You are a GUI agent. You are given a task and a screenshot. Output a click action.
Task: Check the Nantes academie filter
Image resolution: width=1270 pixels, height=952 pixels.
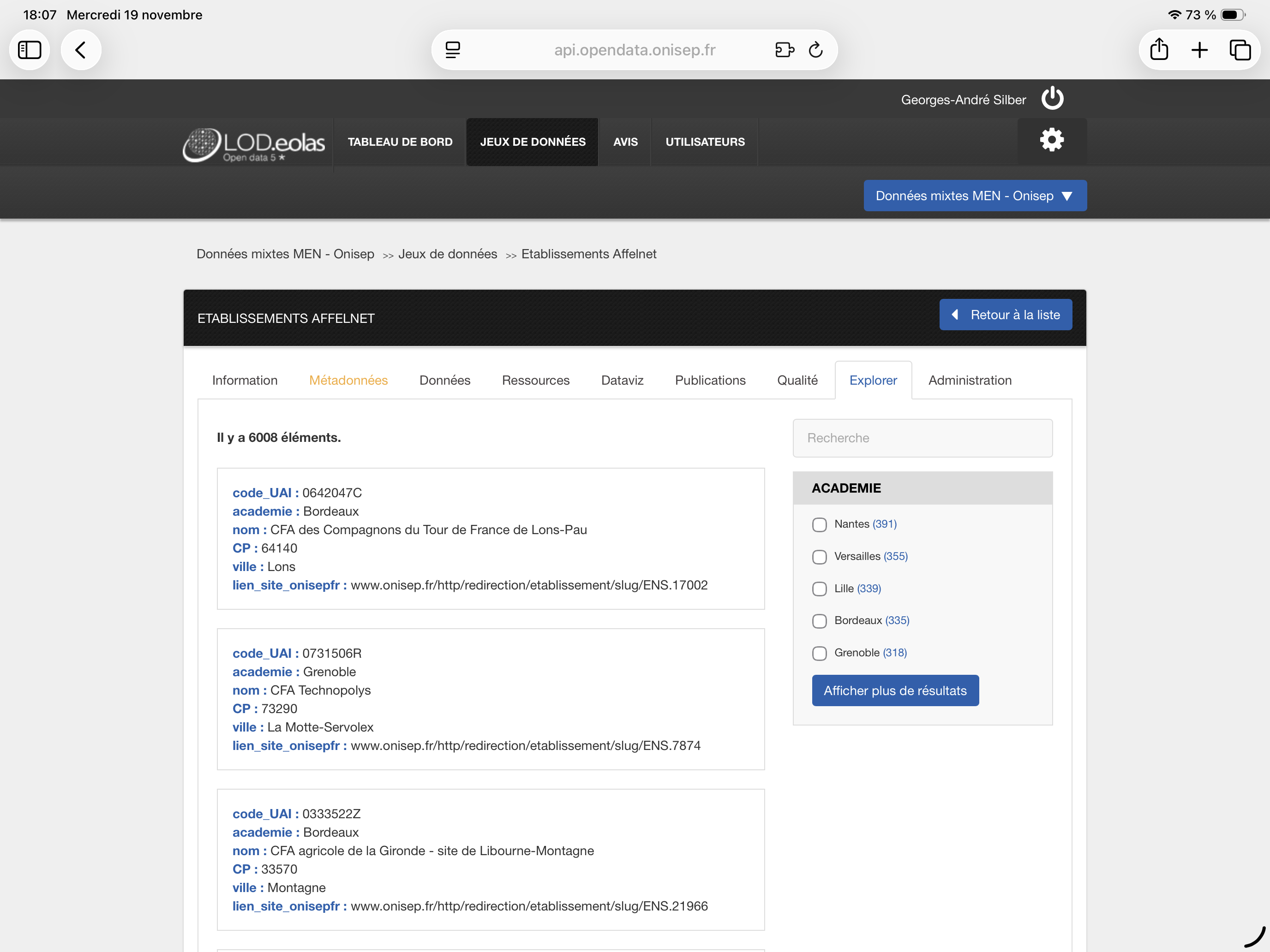click(x=819, y=524)
